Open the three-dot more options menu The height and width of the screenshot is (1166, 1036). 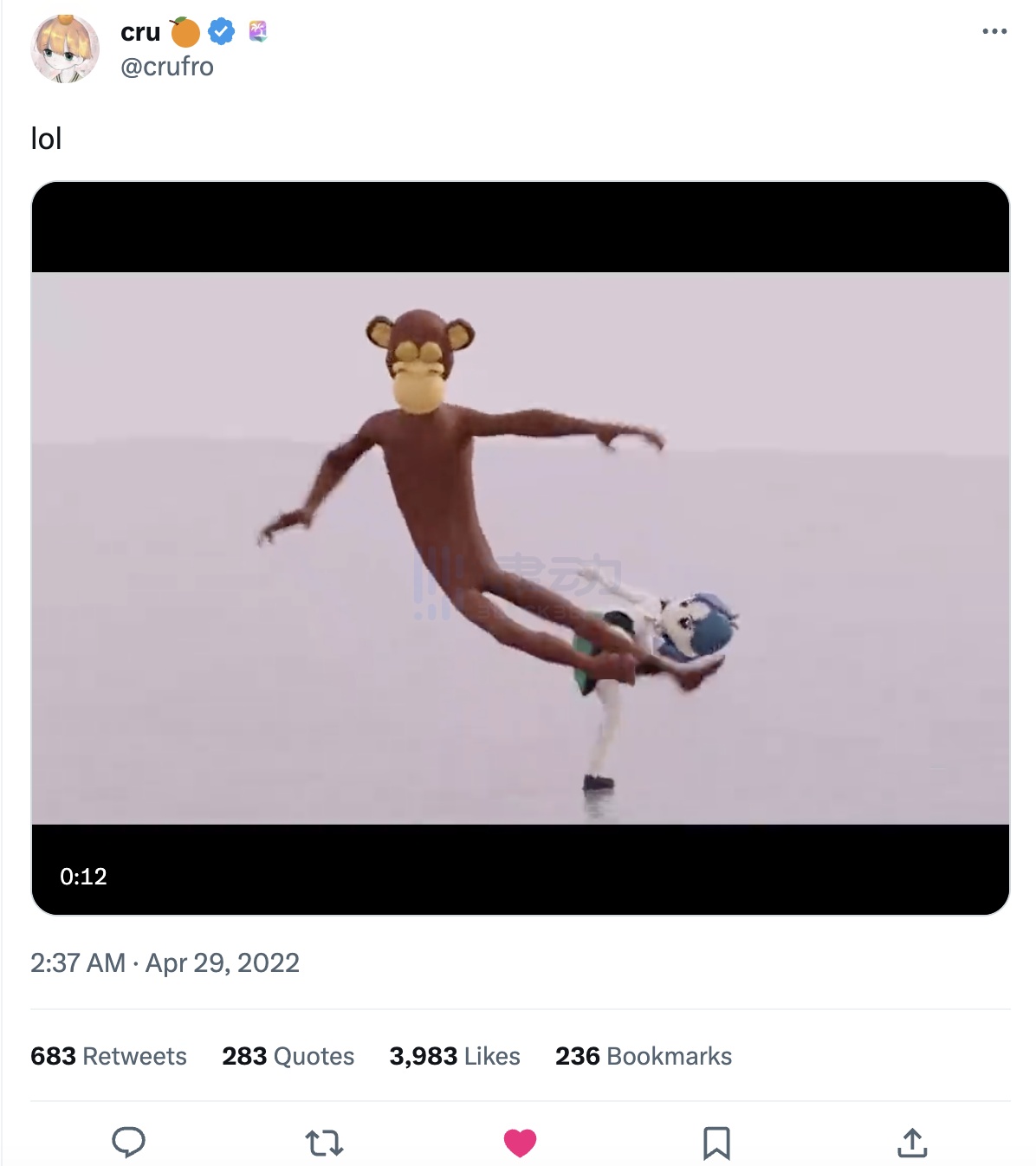(x=994, y=31)
